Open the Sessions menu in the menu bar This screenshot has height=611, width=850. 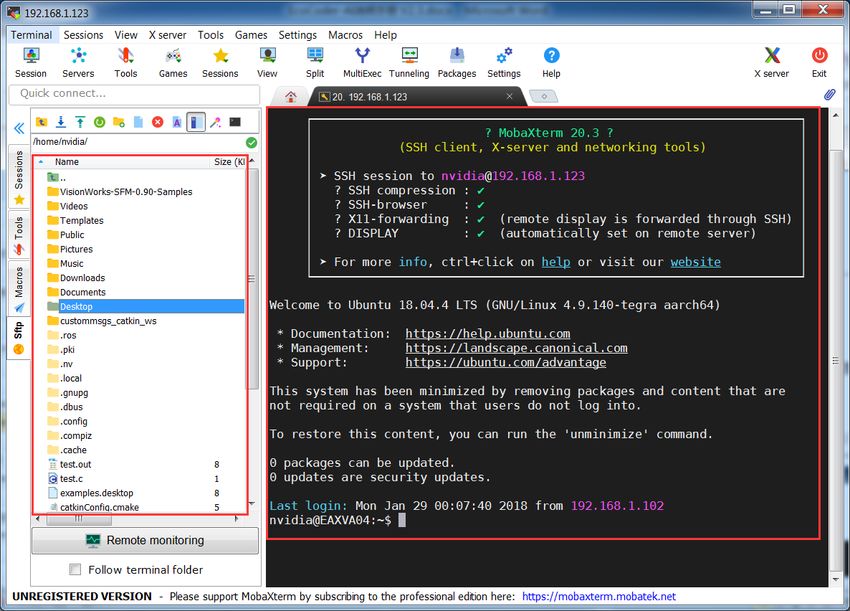coord(83,35)
